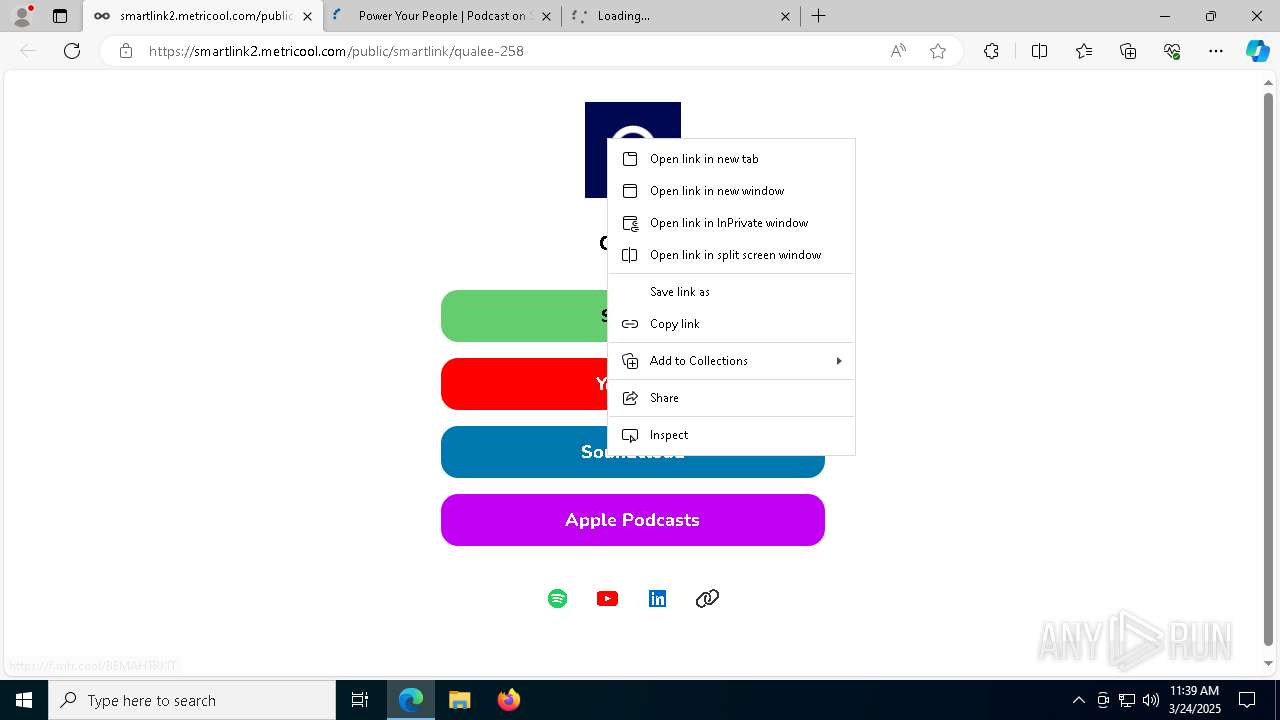Open the Windows Start menu
This screenshot has width=1280, height=720.
tap(24, 700)
